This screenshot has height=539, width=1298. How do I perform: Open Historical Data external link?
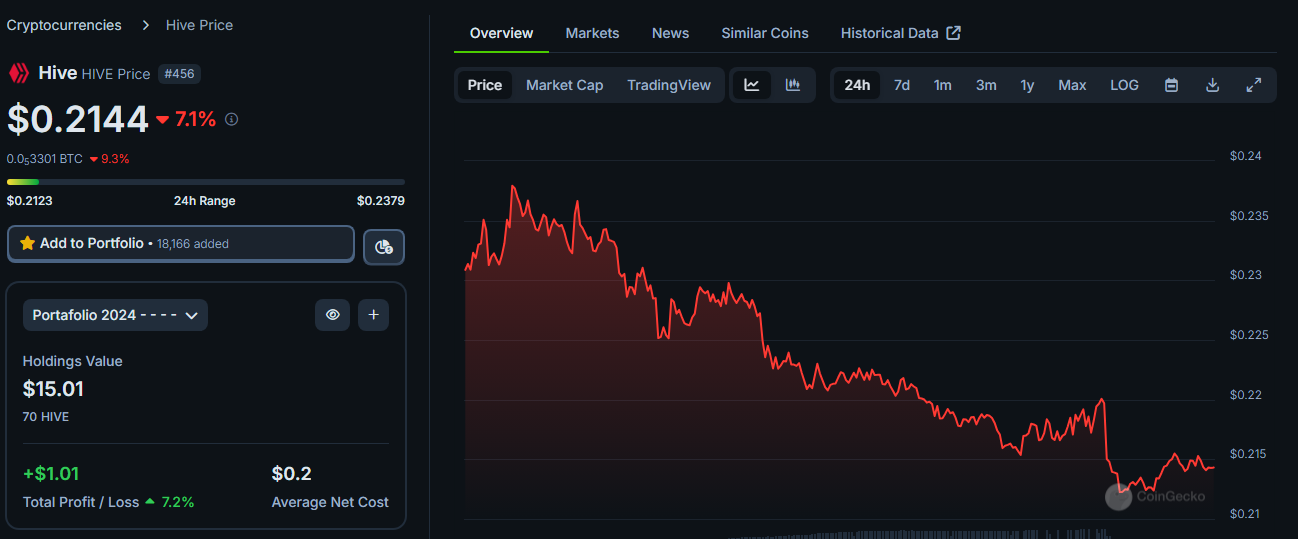coord(901,33)
